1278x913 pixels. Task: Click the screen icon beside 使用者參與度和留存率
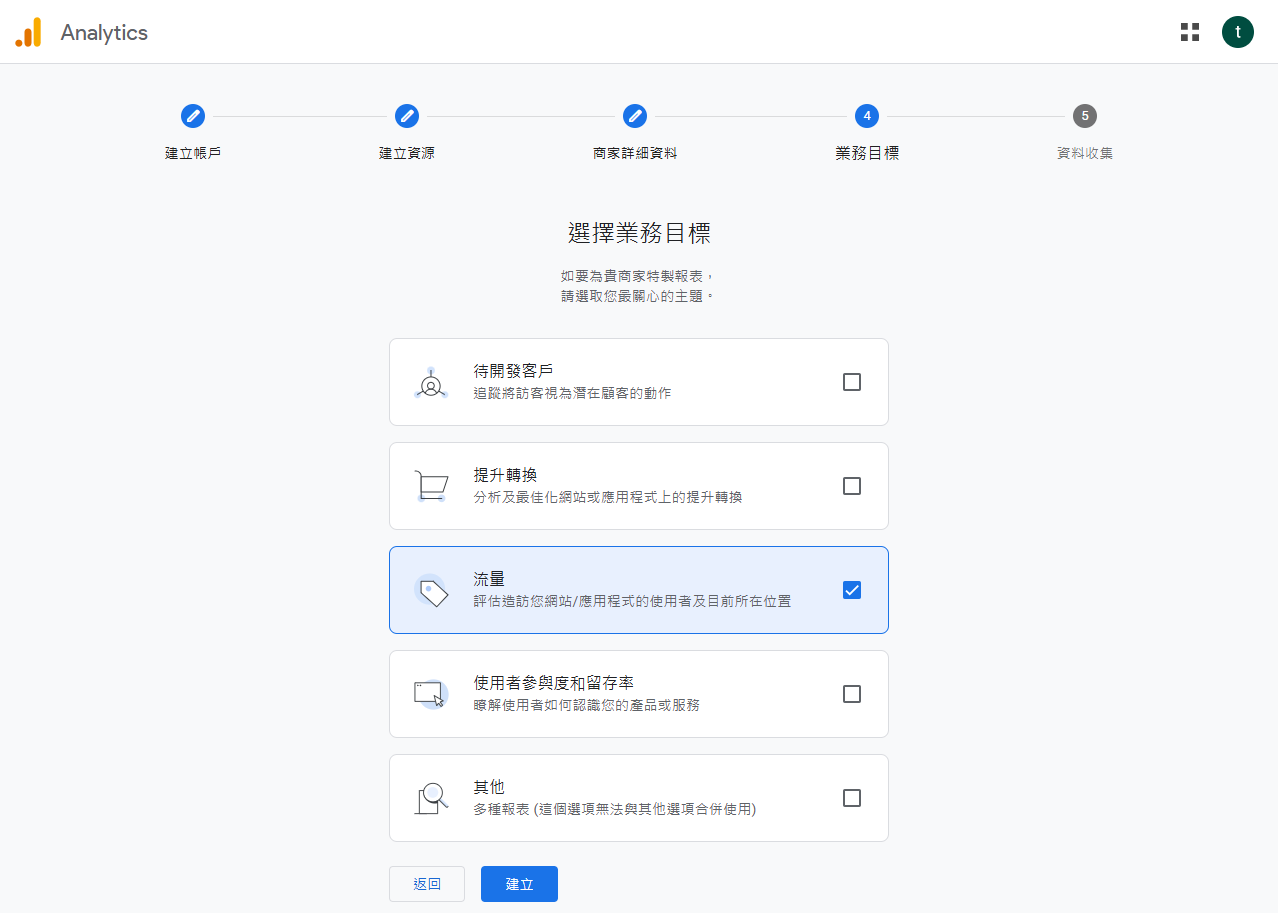click(431, 694)
